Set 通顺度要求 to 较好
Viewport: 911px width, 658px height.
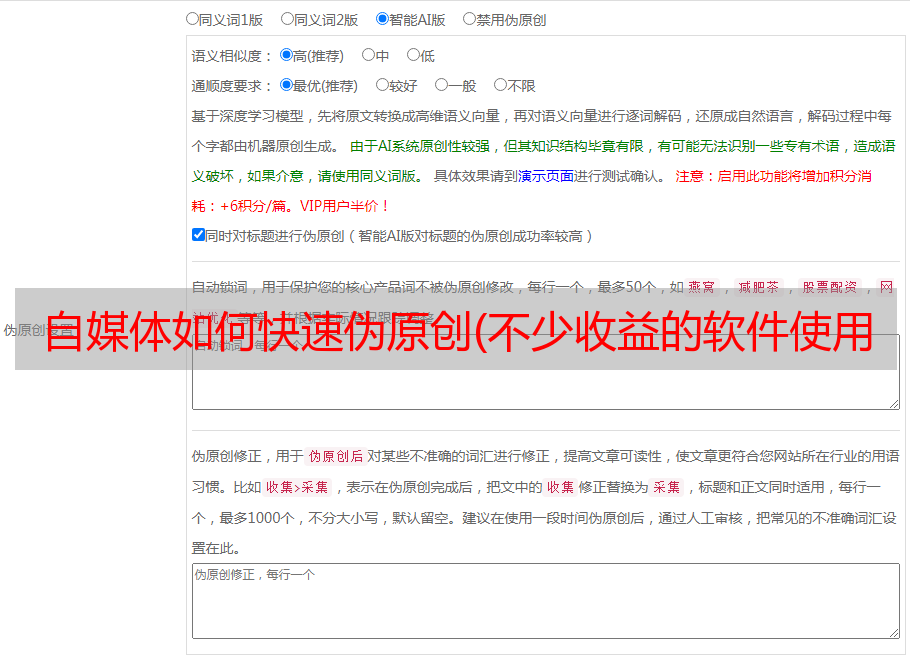(382, 85)
